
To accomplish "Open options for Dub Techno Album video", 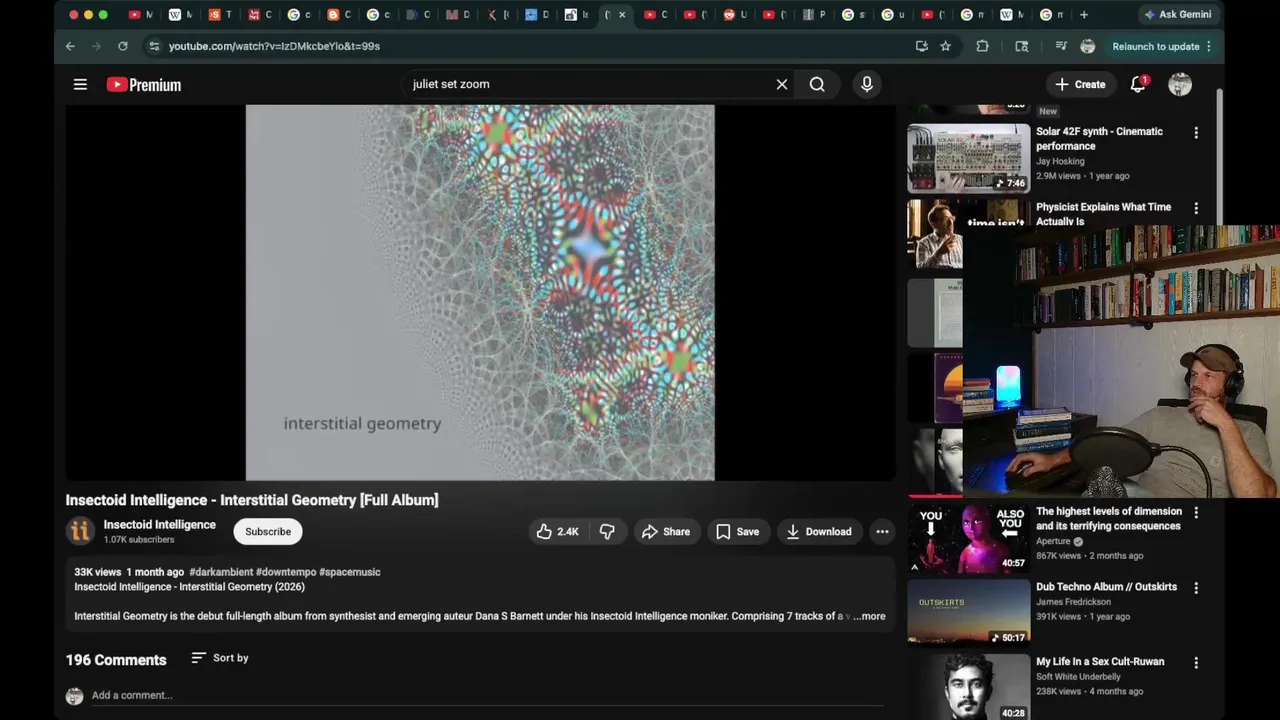I will click(1196, 588).
